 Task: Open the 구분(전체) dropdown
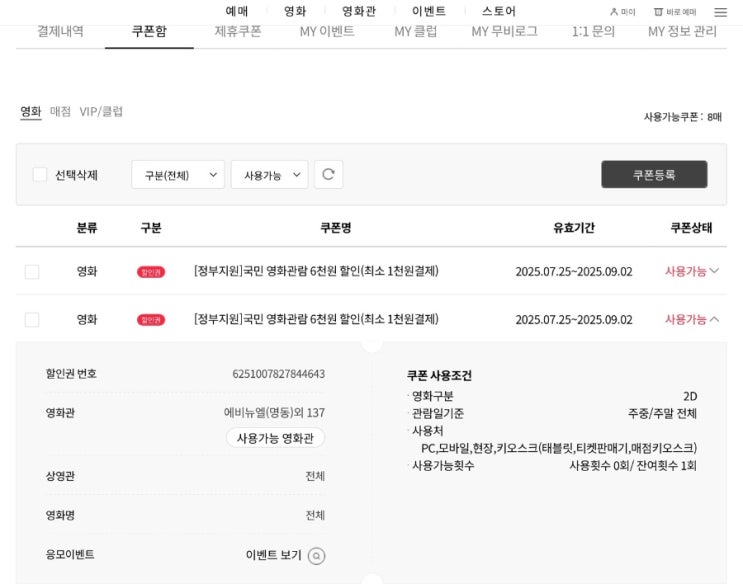[178, 175]
